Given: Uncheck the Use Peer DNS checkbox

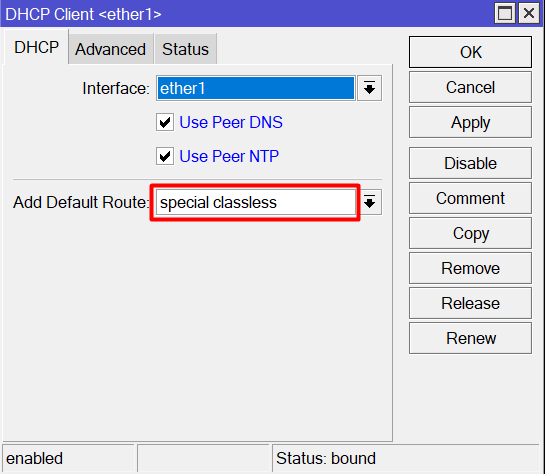Looking at the screenshot, I should [165, 122].
